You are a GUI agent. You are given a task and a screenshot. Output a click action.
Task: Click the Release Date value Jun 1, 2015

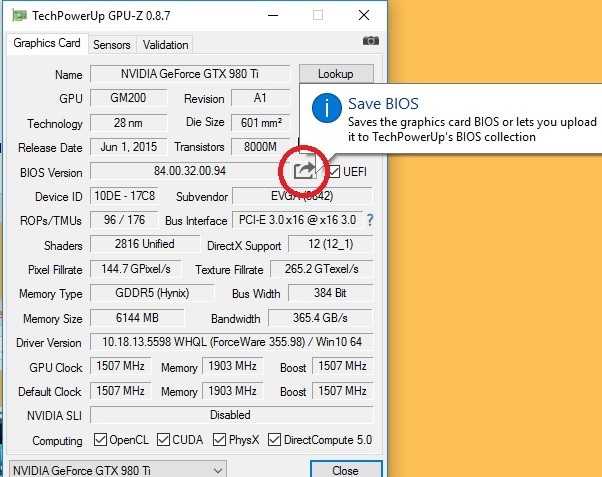128,147
